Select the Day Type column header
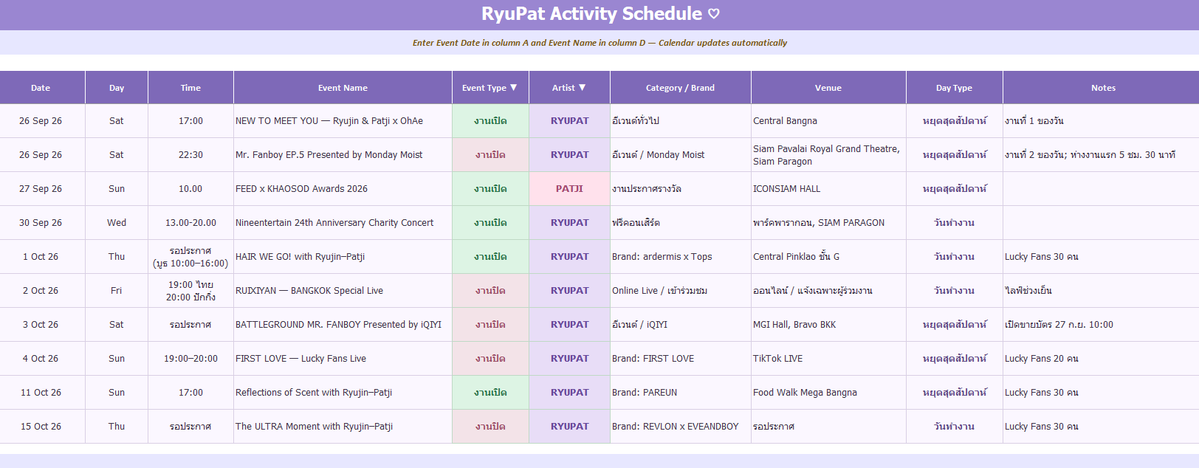 click(x=954, y=88)
